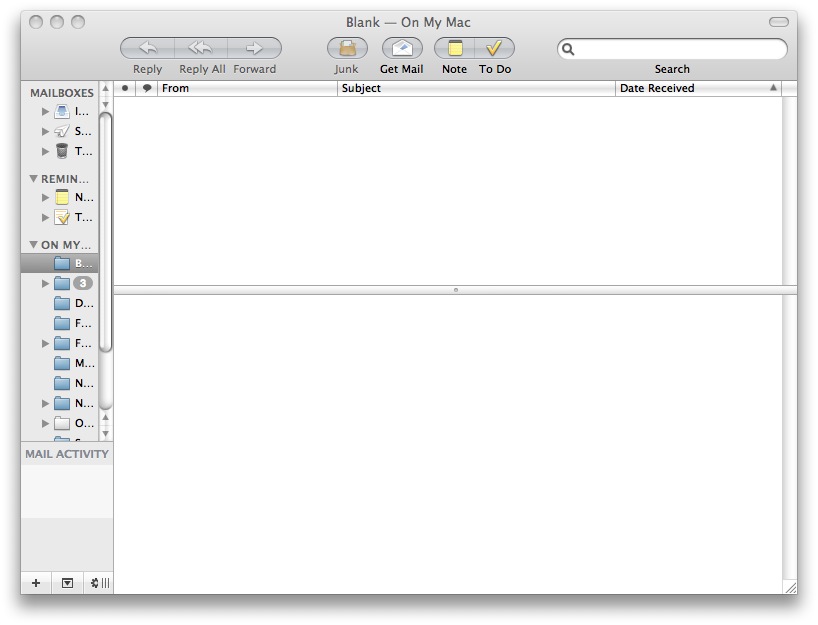This screenshot has height=625, width=818.
Task: Mark message as Junk via toolbar icon
Action: [347, 48]
